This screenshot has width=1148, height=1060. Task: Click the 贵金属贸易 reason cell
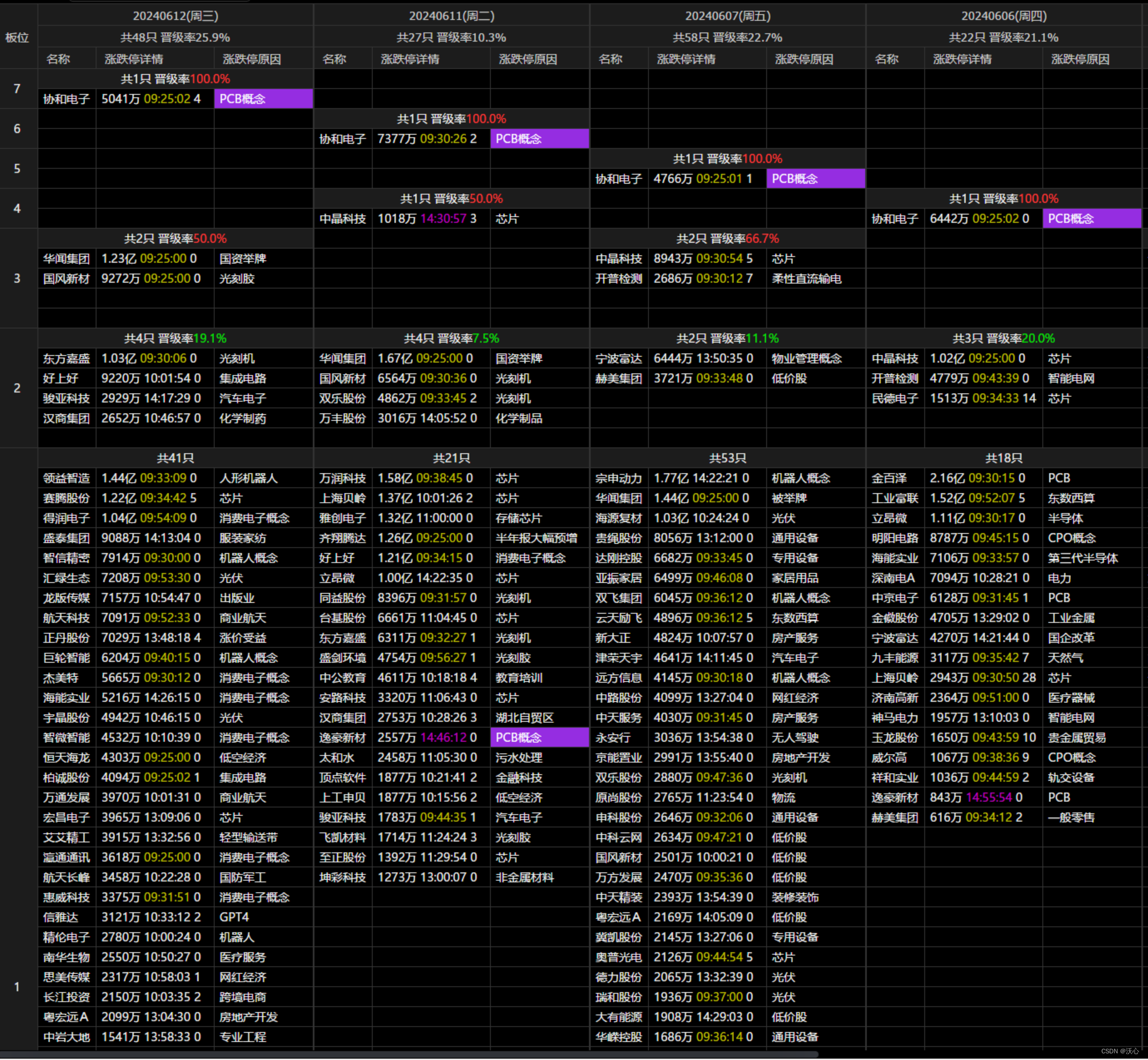(x=1093, y=738)
